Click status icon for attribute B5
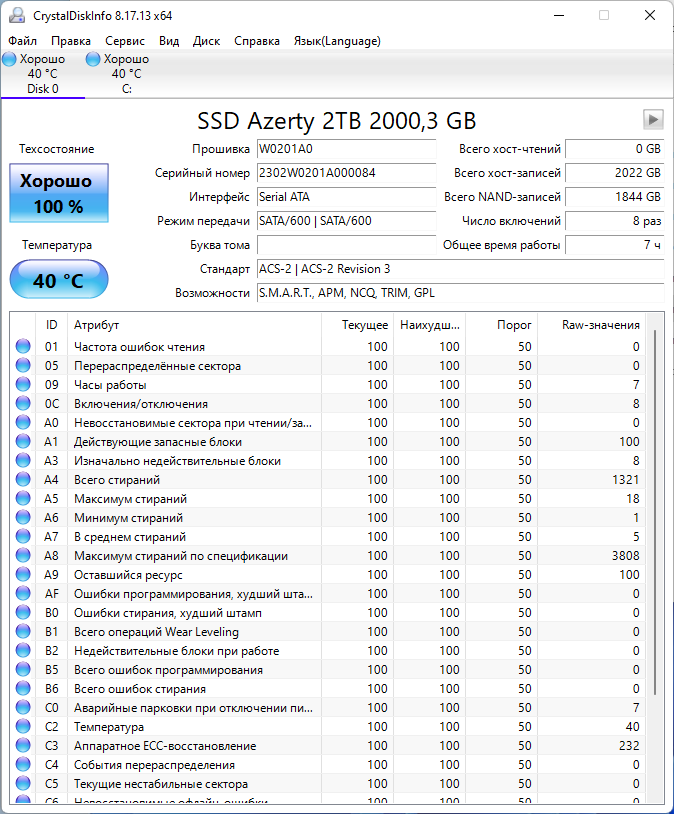The height and width of the screenshot is (814, 674). pyautogui.click(x=23, y=670)
